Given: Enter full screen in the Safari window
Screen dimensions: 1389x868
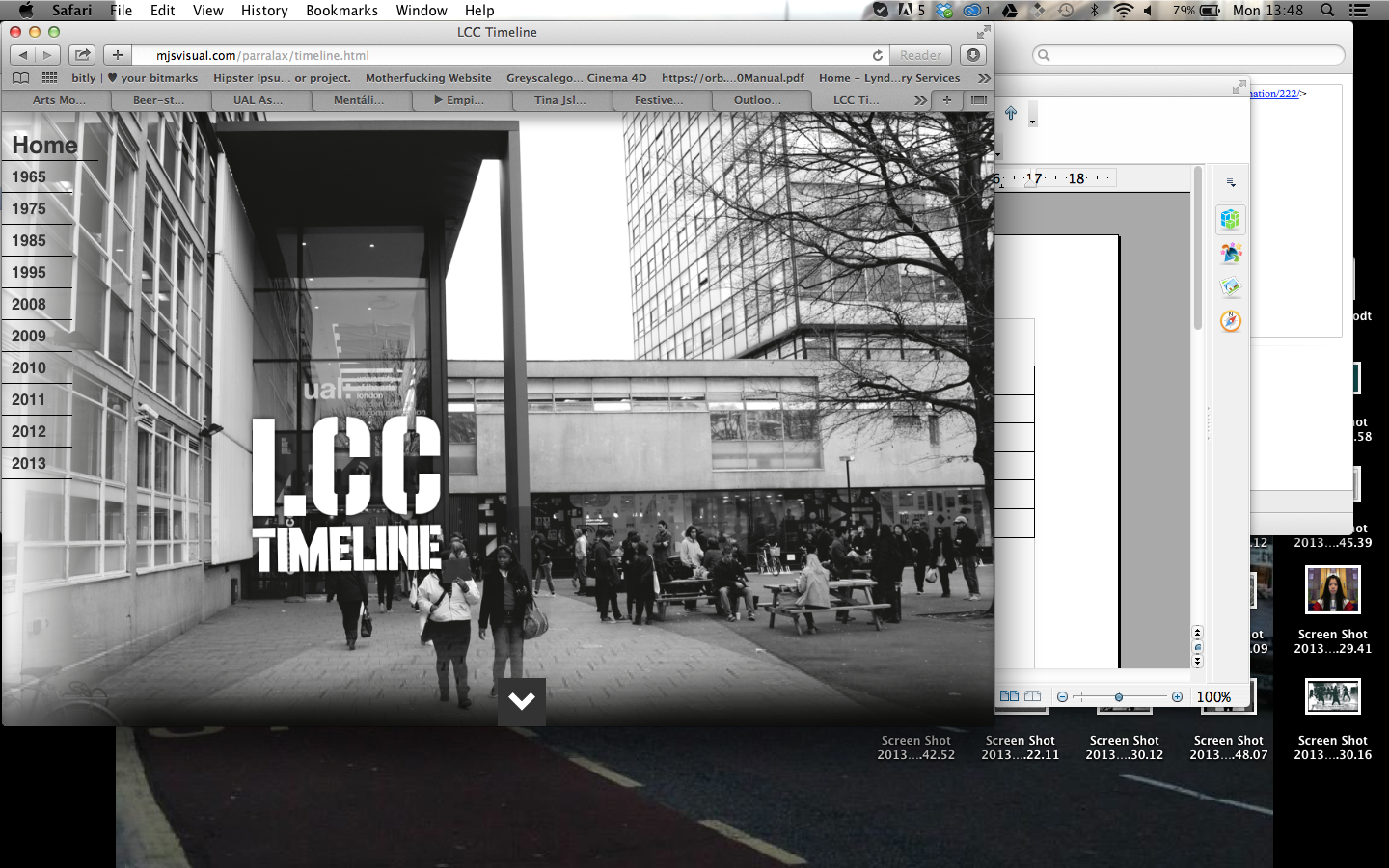Looking at the screenshot, I should click(x=983, y=32).
